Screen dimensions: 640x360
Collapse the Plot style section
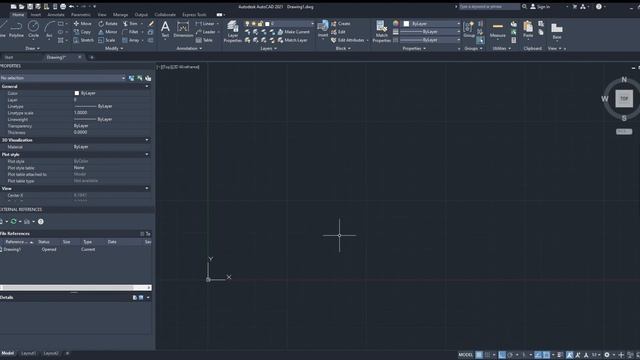[x=147, y=155]
